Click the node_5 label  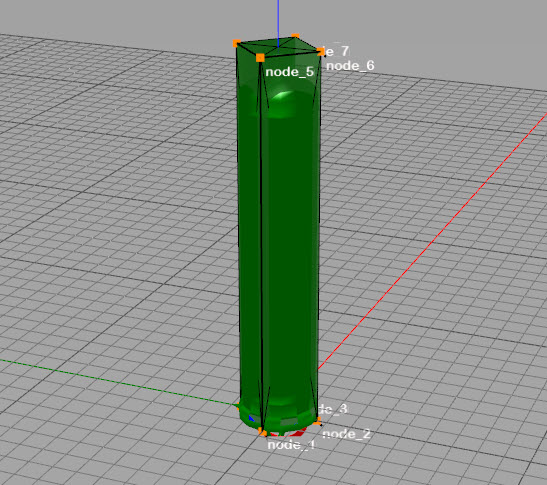coord(290,72)
